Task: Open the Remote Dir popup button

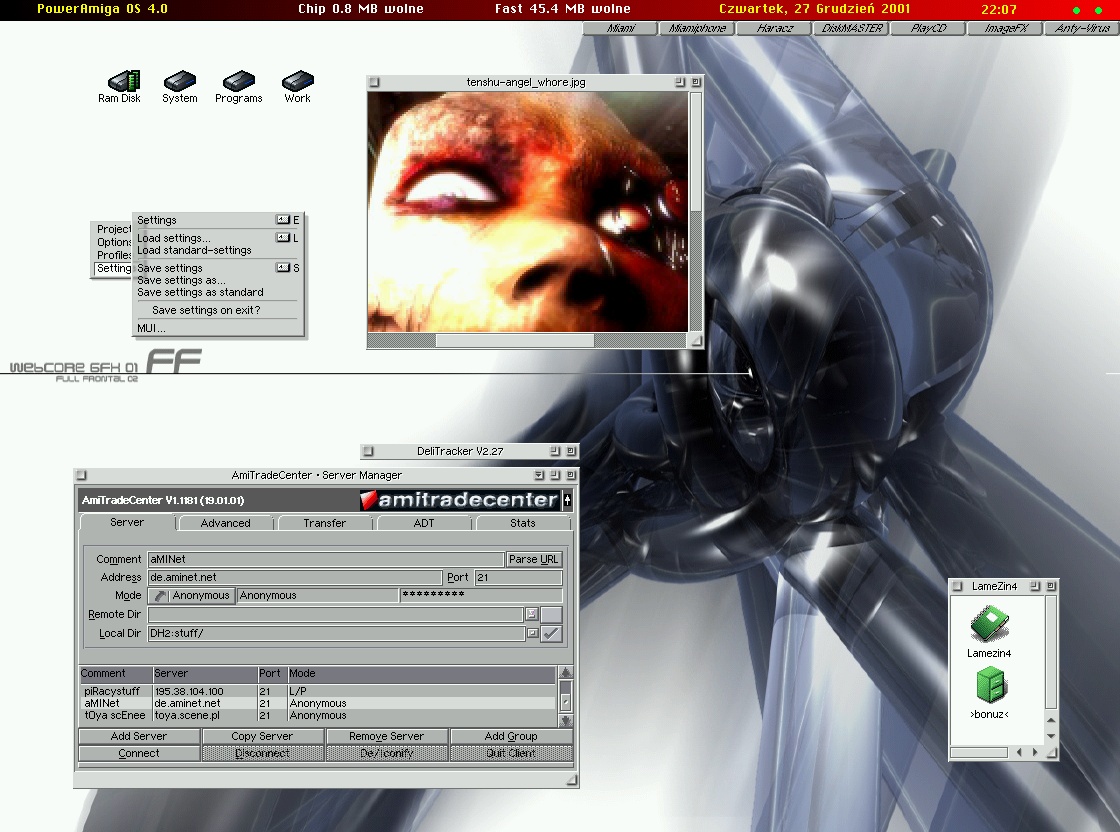Action: click(x=532, y=614)
